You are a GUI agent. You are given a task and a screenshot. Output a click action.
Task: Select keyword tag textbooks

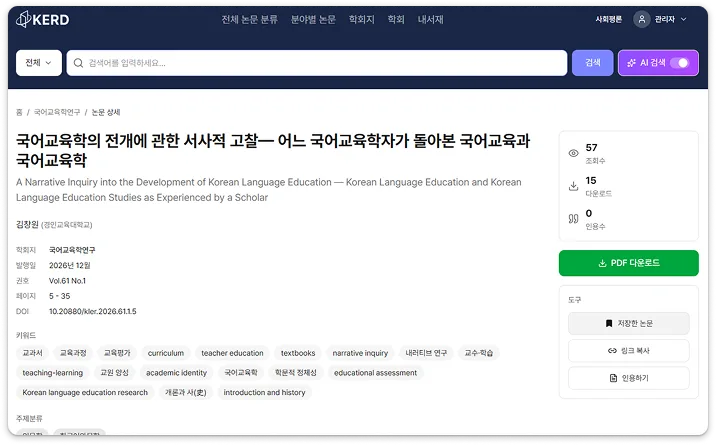(298, 353)
